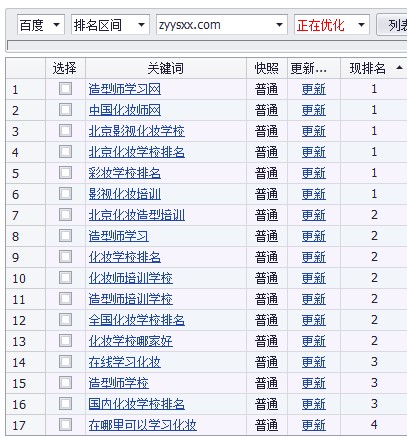
Task: Click the 更新 link for 北京化妆学校排名
Action: point(314,152)
